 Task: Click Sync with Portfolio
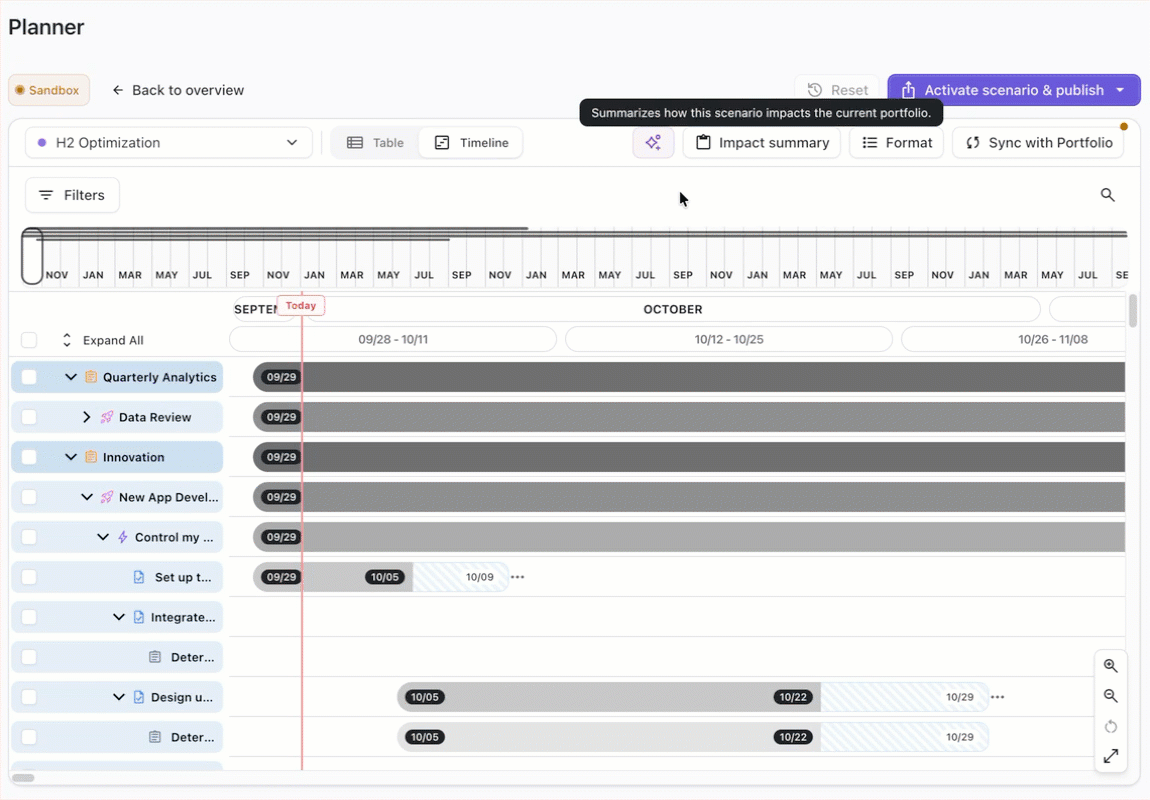pyautogui.click(x=1039, y=142)
